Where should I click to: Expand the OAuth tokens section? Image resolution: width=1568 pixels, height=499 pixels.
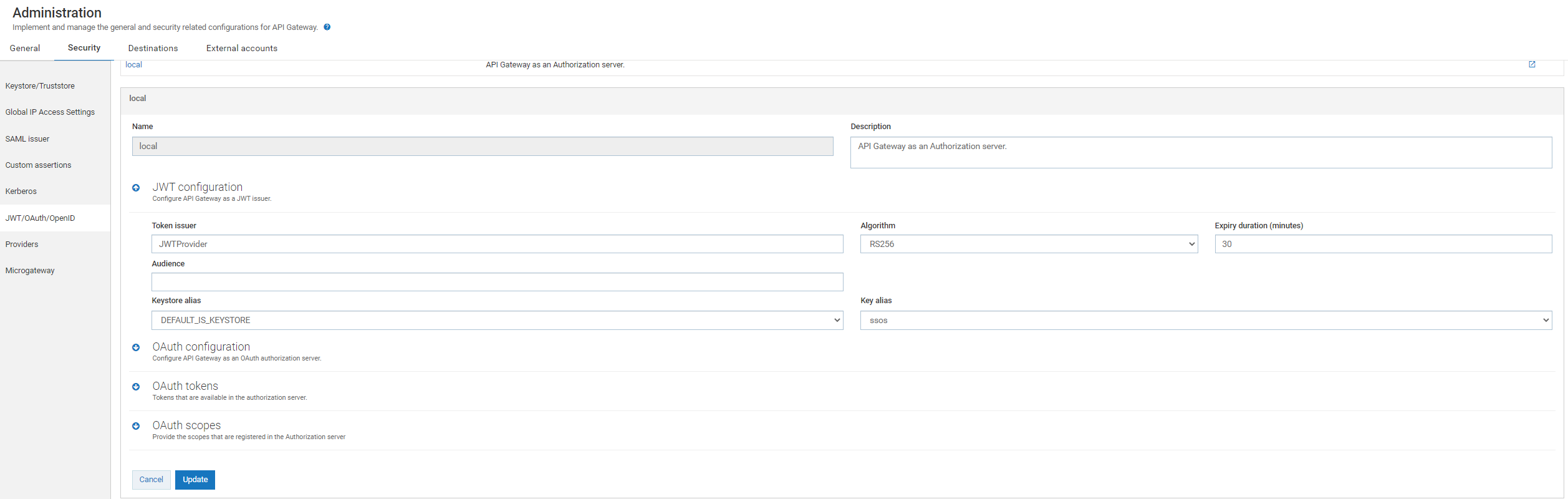tap(136, 387)
